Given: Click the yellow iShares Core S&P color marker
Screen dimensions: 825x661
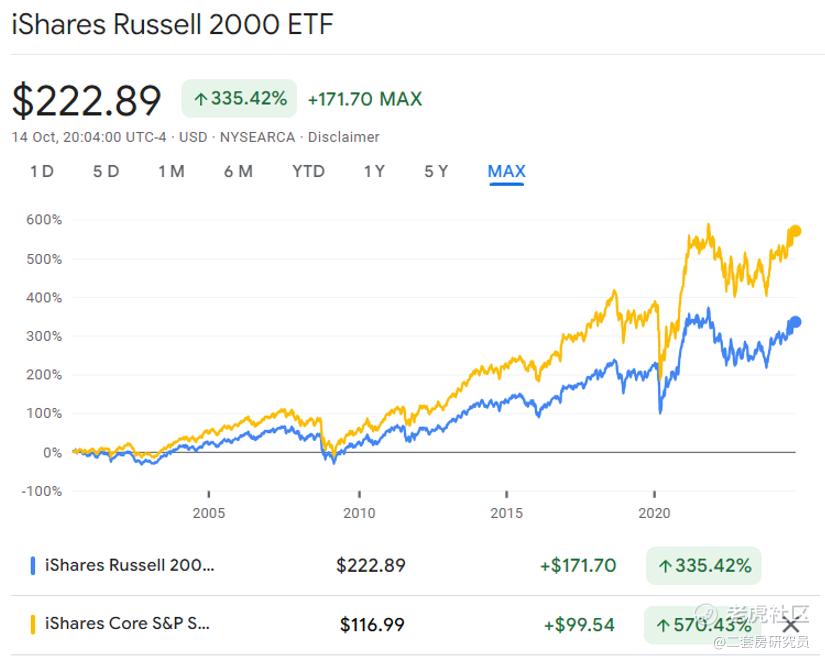Looking at the screenshot, I should point(33,624).
